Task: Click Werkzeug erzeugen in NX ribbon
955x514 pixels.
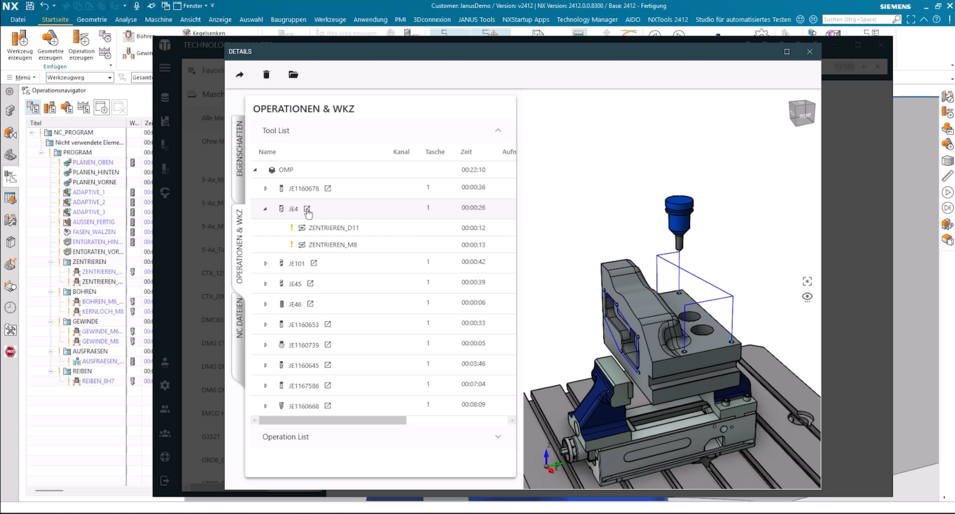Action: tap(19, 46)
